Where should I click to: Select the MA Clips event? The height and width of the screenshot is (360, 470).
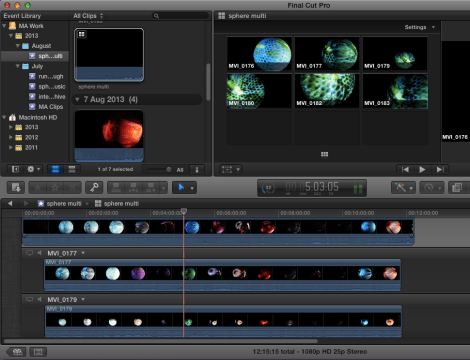[35, 107]
